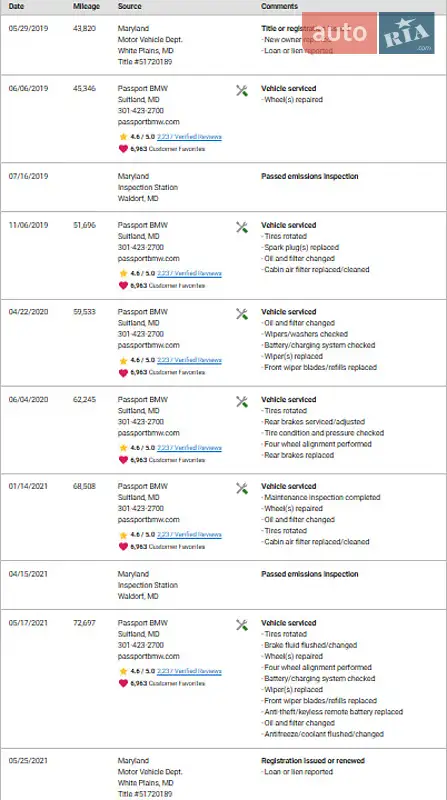Click the Date column header
This screenshot has height=800, width=447.
16,6
